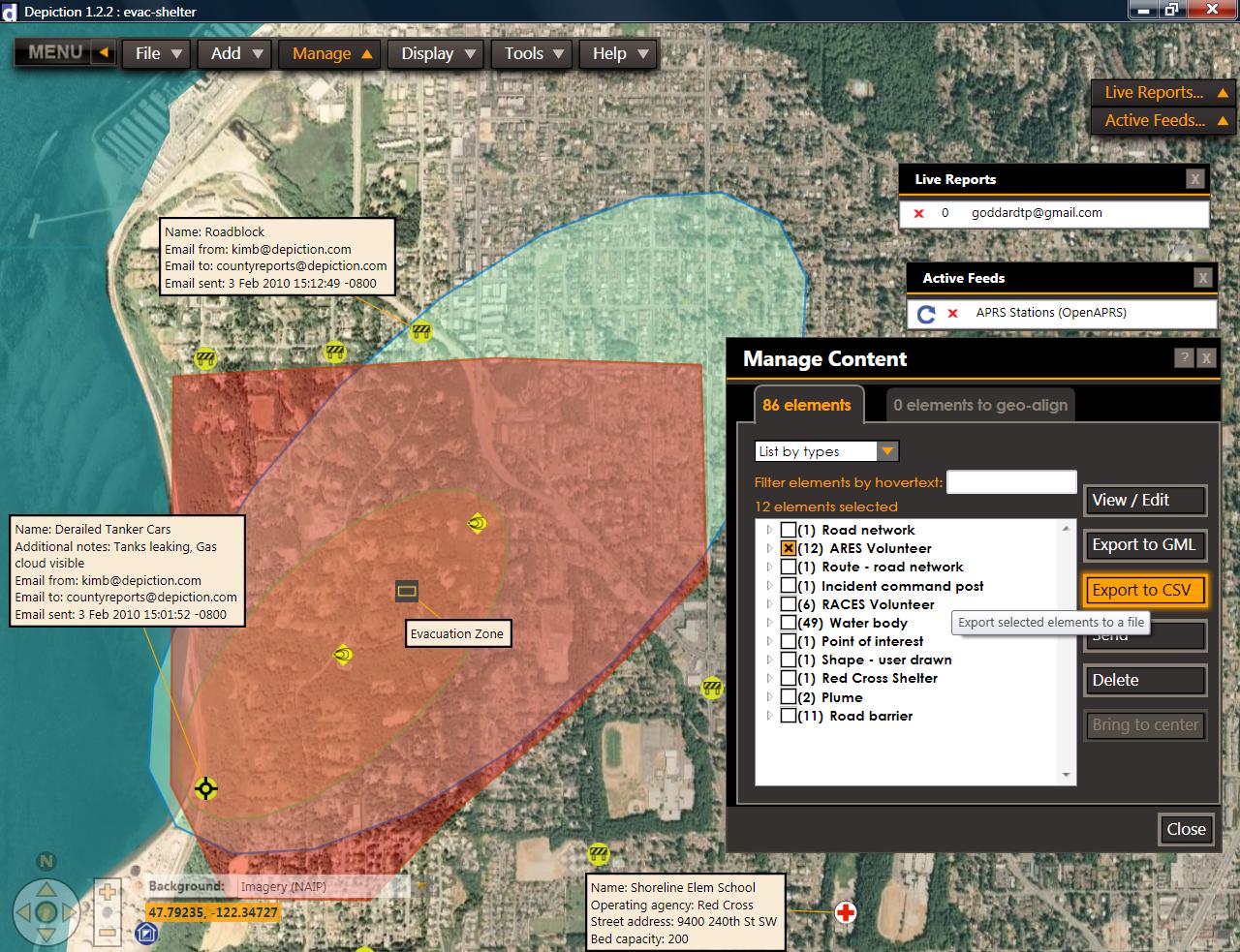Check the Water body checkbox
The height and width of the screenshot is (952, 1240).
pos(789,623)
